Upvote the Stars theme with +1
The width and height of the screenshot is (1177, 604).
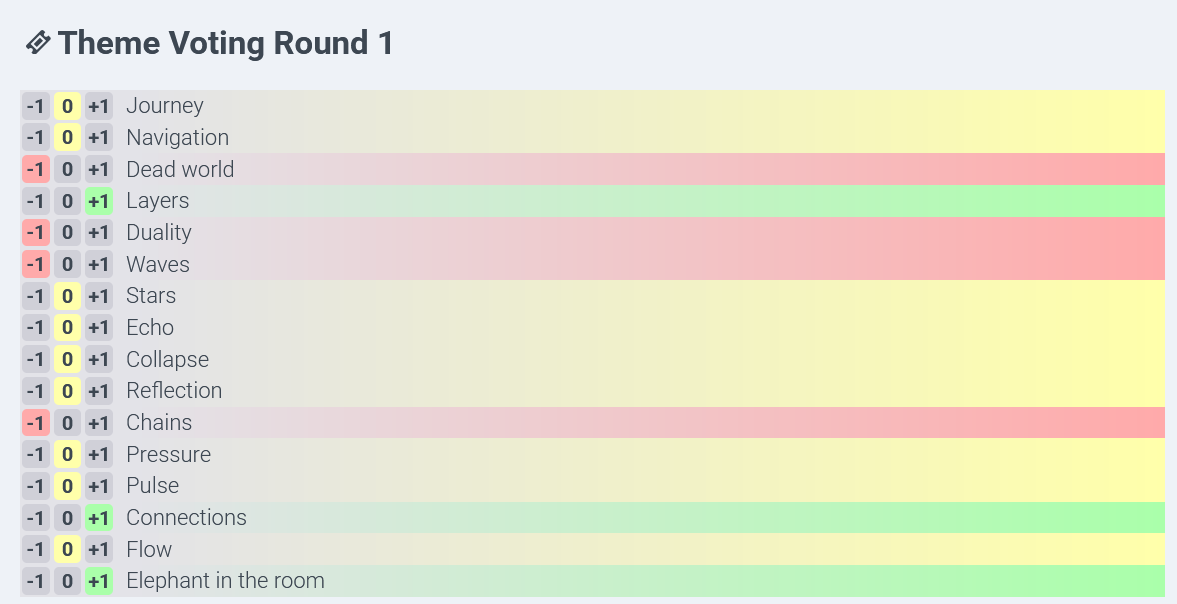click(x=98, y=296)
